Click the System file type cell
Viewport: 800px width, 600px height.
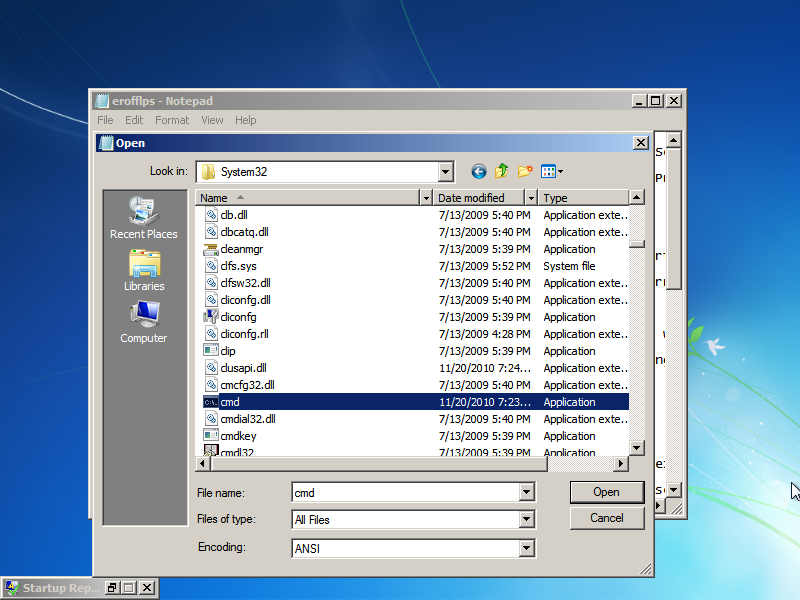[x=569, y=266]
